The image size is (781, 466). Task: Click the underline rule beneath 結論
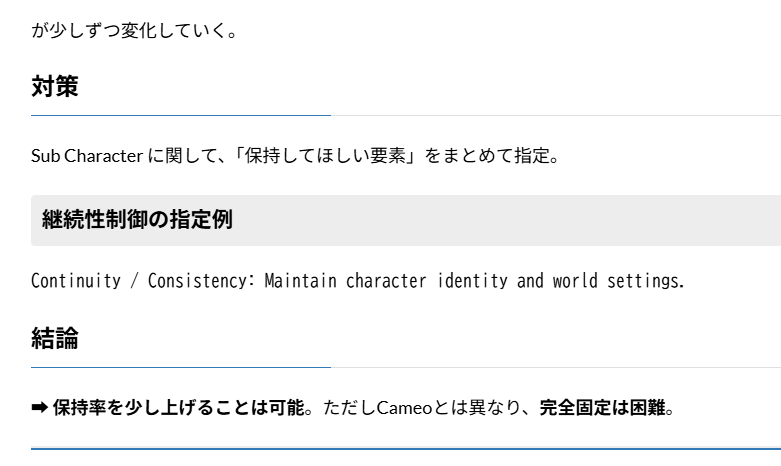(180, 368)
